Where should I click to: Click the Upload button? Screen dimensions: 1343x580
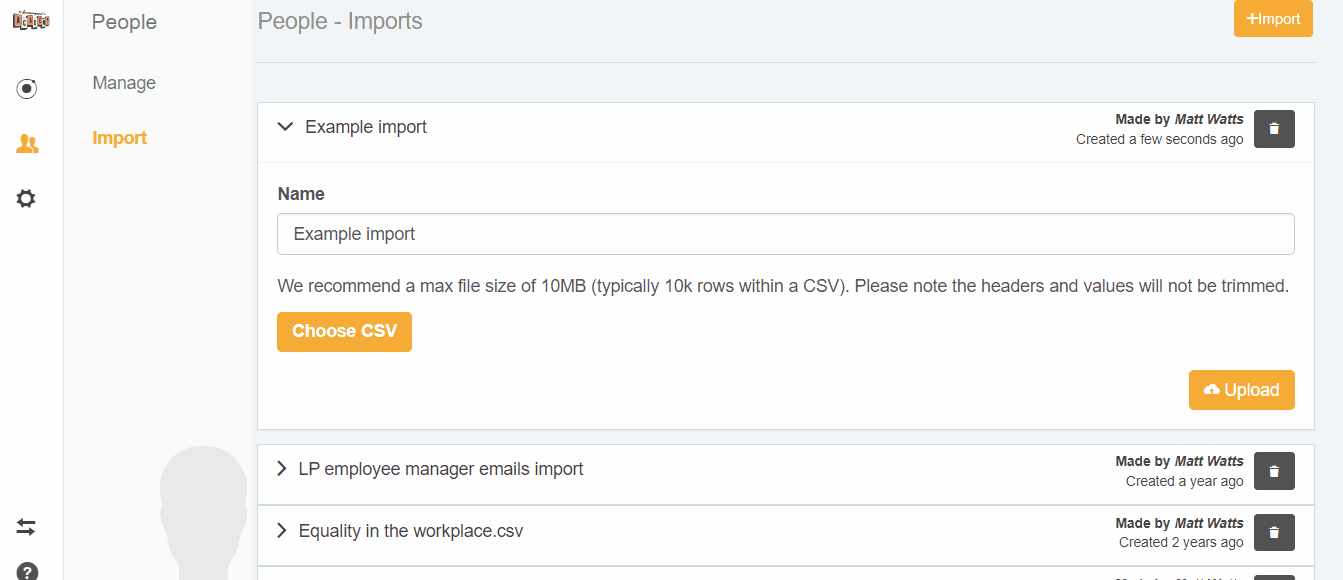(x=1242, y=390)
